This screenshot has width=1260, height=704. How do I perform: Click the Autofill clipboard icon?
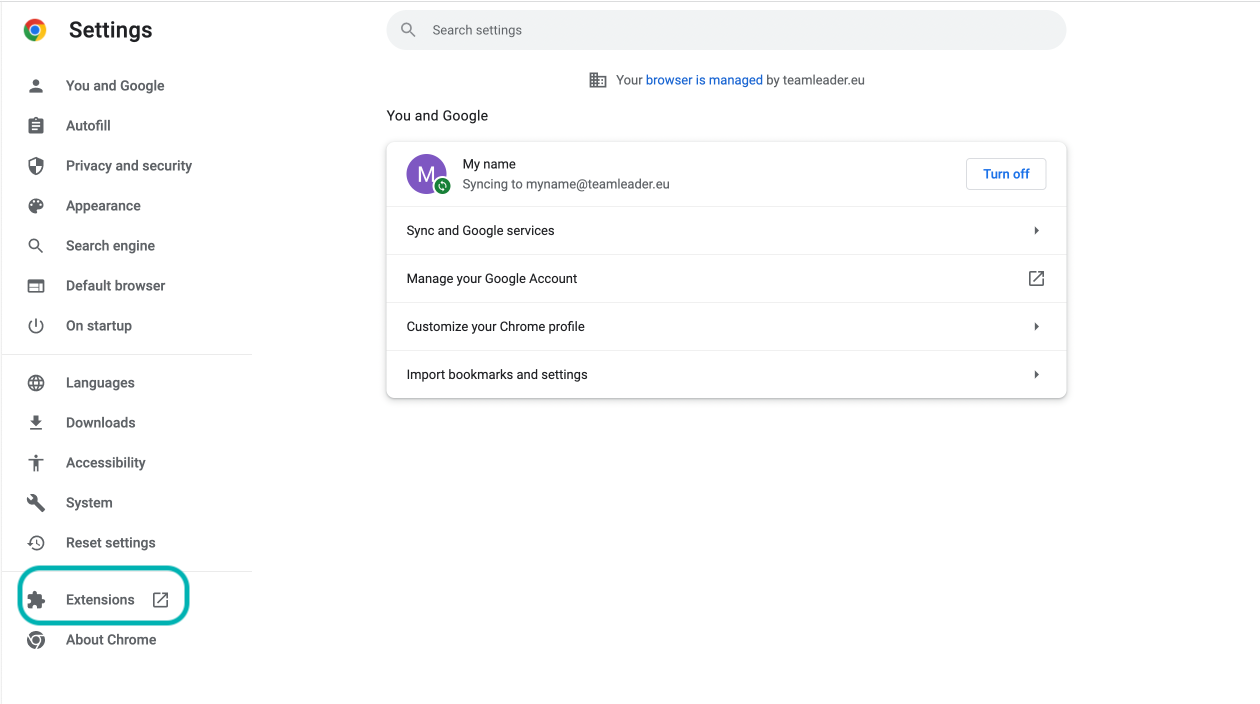[36, 126]
